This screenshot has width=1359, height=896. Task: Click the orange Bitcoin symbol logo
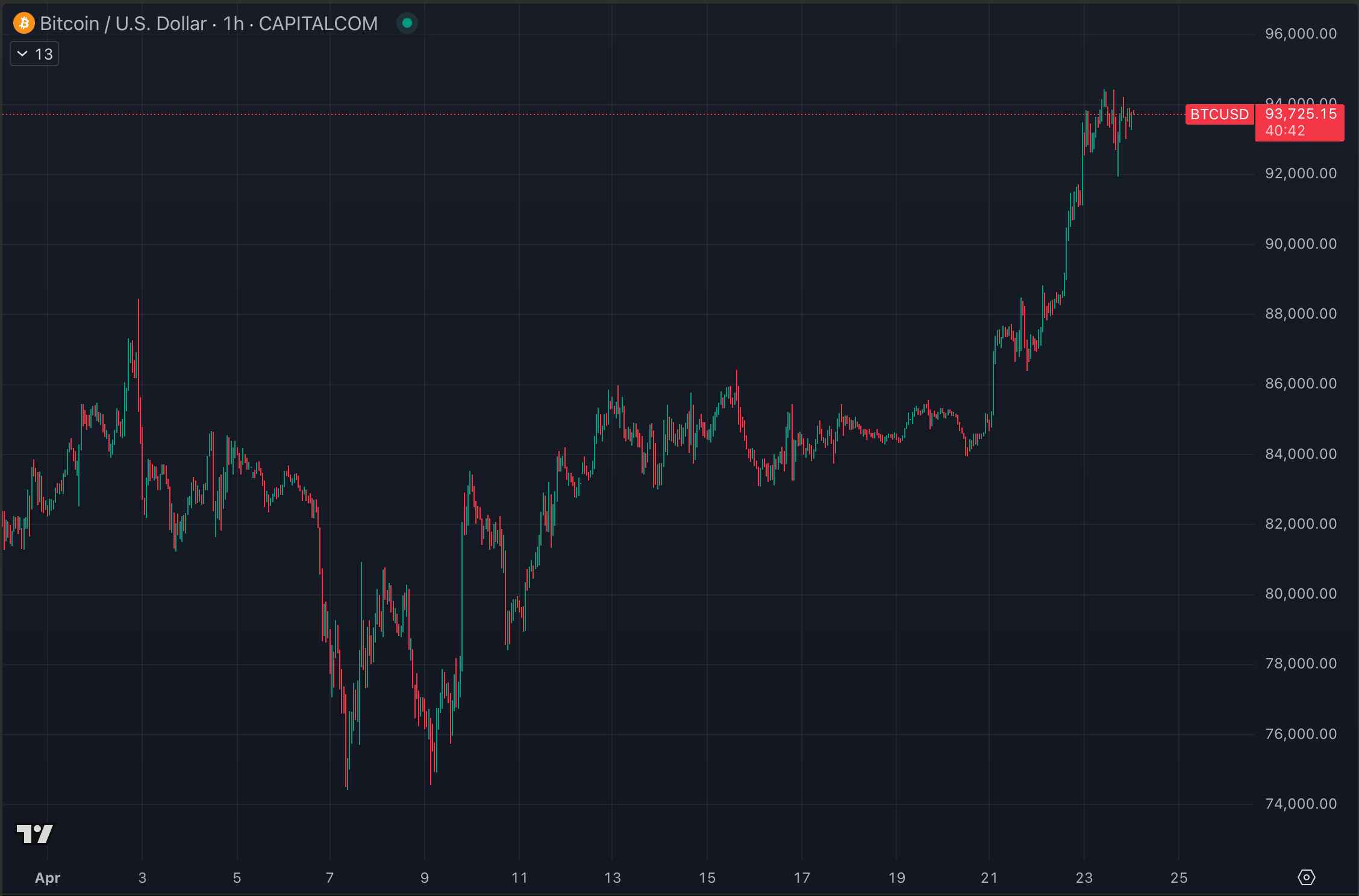[x=24, y=23]
